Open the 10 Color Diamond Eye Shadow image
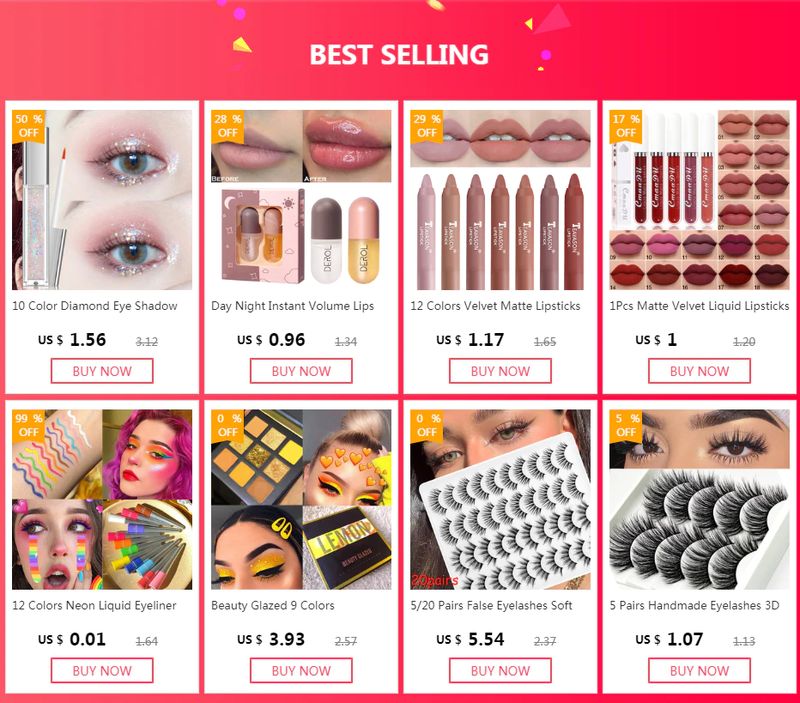800x703 pixels. tap(102, 200)
